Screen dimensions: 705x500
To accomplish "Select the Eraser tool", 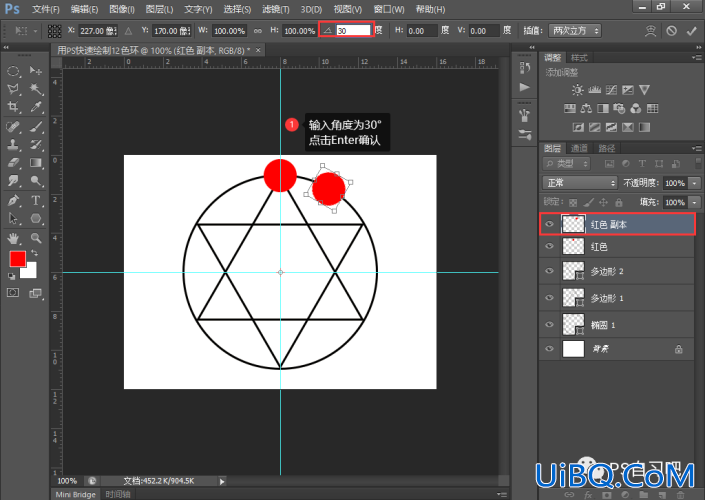I will [13, 163].
